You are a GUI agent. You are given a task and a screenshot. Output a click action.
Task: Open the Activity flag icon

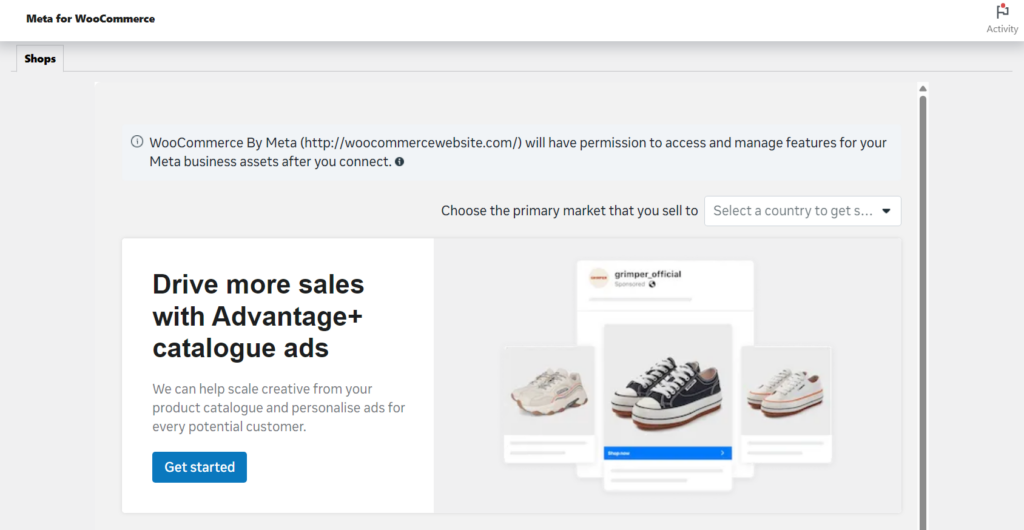tap(1002, 12)
